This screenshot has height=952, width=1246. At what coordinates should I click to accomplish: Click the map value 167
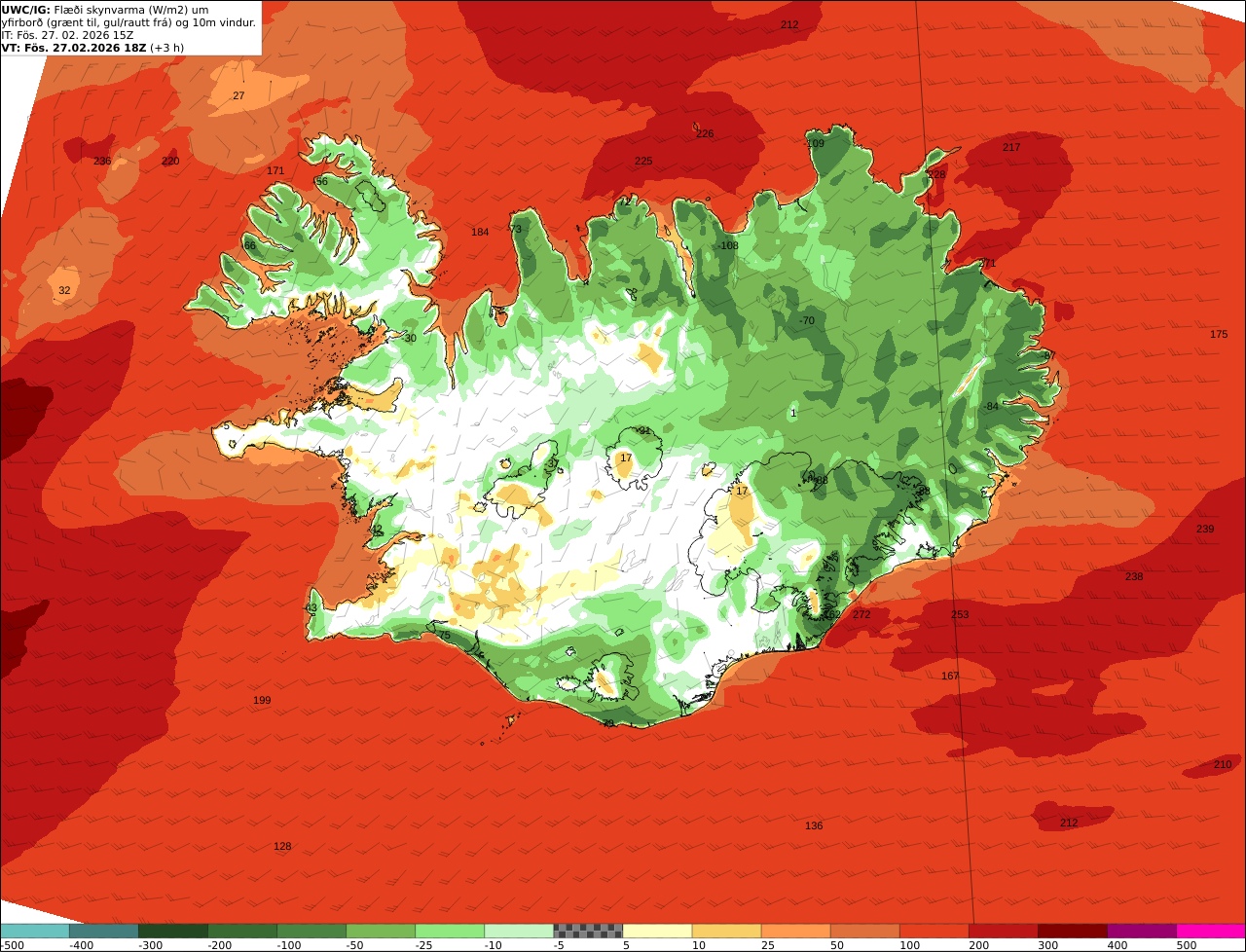point(950,677)
